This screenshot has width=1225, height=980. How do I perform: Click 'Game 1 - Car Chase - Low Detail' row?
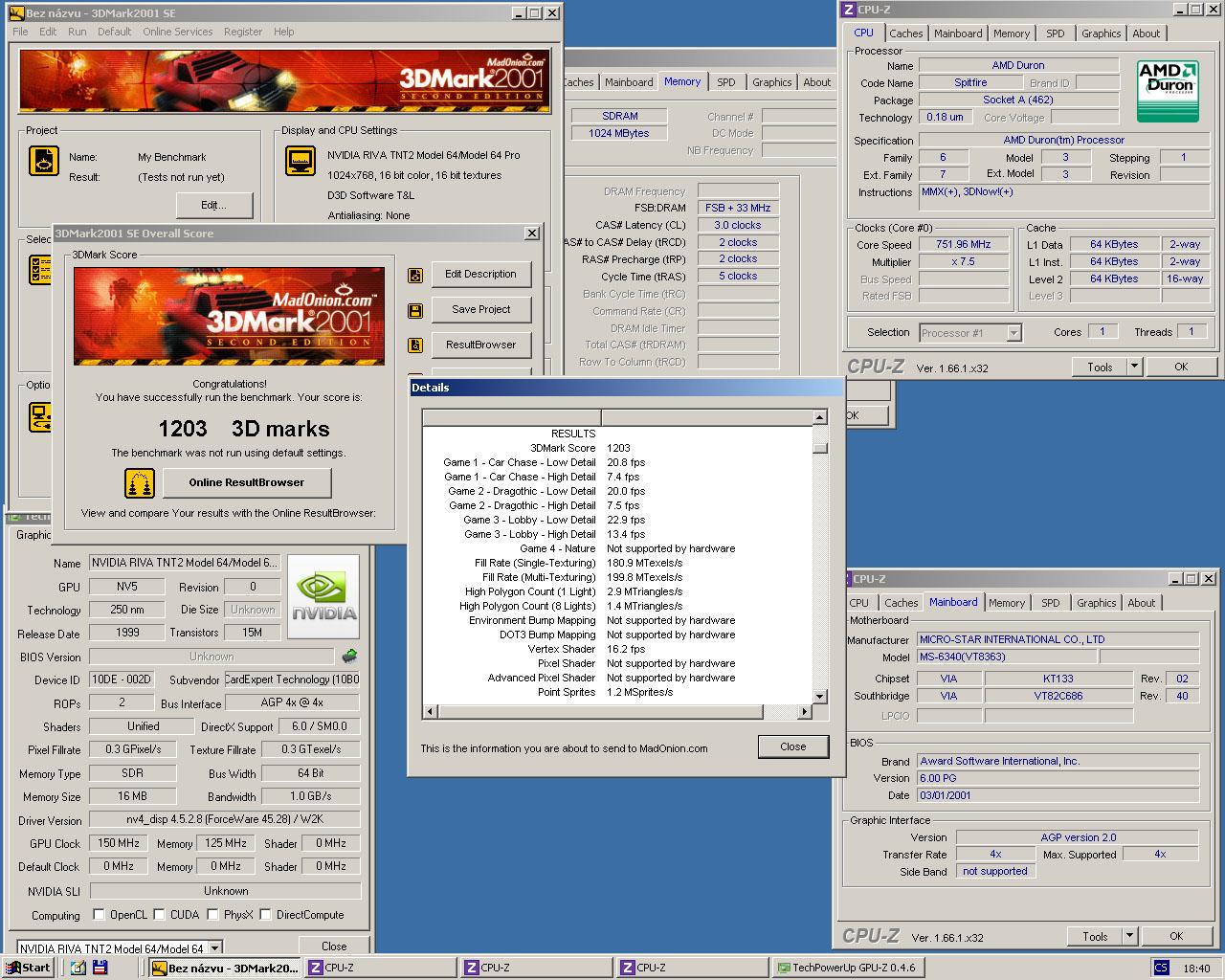(x=617, y=462)
